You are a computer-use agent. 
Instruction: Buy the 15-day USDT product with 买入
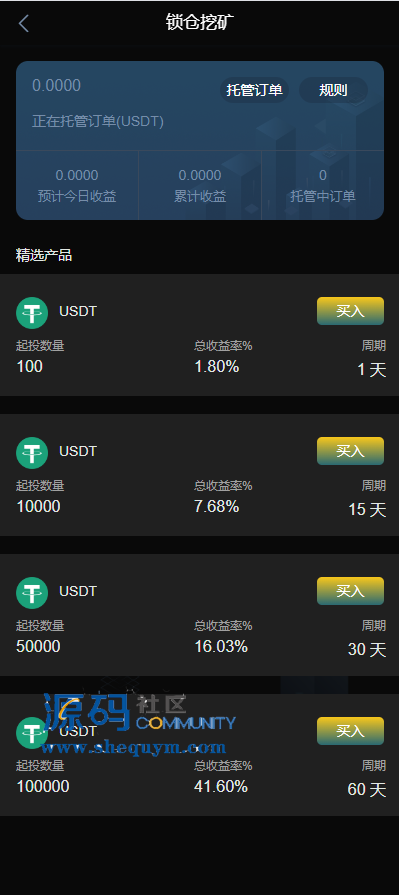click(x=350, y=451)
